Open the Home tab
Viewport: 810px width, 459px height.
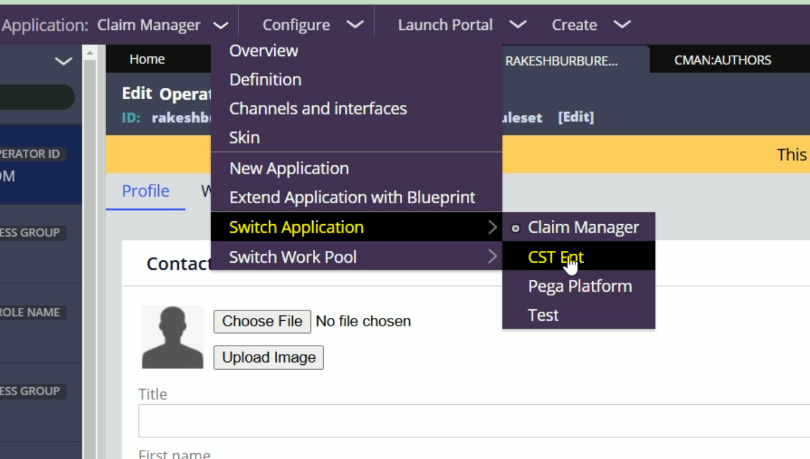tap(147, 59)
